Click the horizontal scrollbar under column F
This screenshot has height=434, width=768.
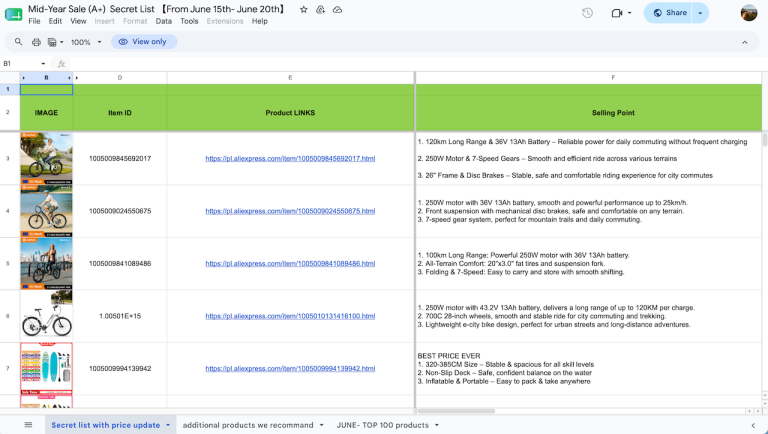456,410
